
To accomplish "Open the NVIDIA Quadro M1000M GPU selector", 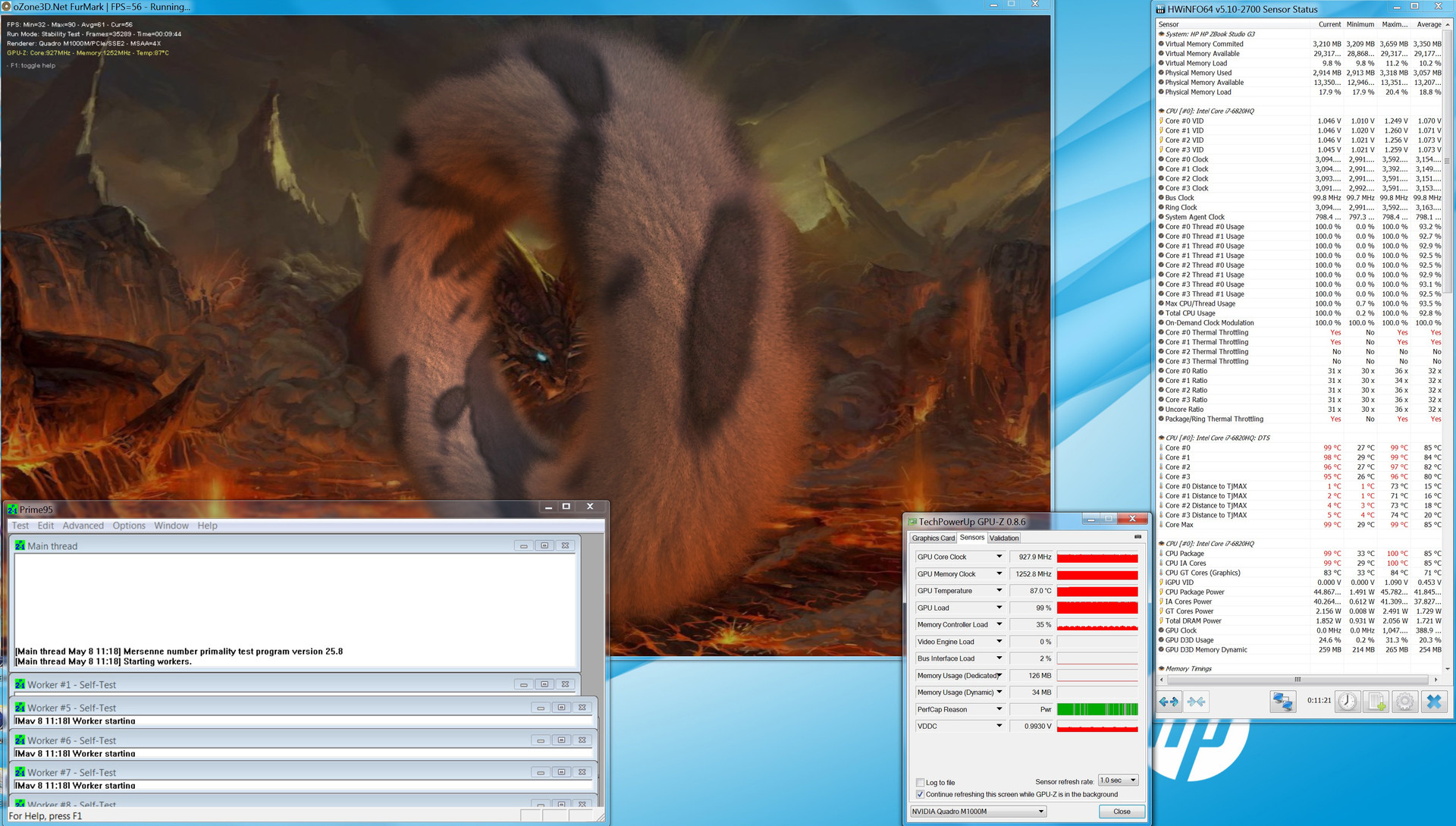I will click(978, 812).
